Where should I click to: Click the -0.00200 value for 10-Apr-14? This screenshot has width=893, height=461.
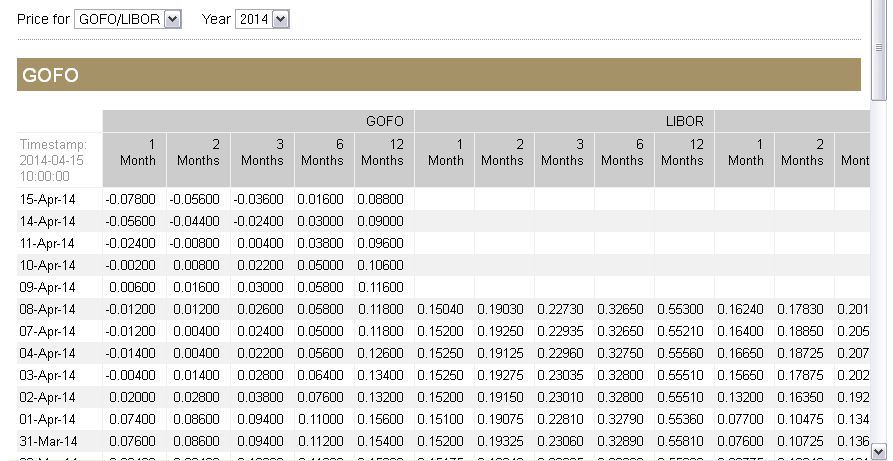[x=130, y=266]
